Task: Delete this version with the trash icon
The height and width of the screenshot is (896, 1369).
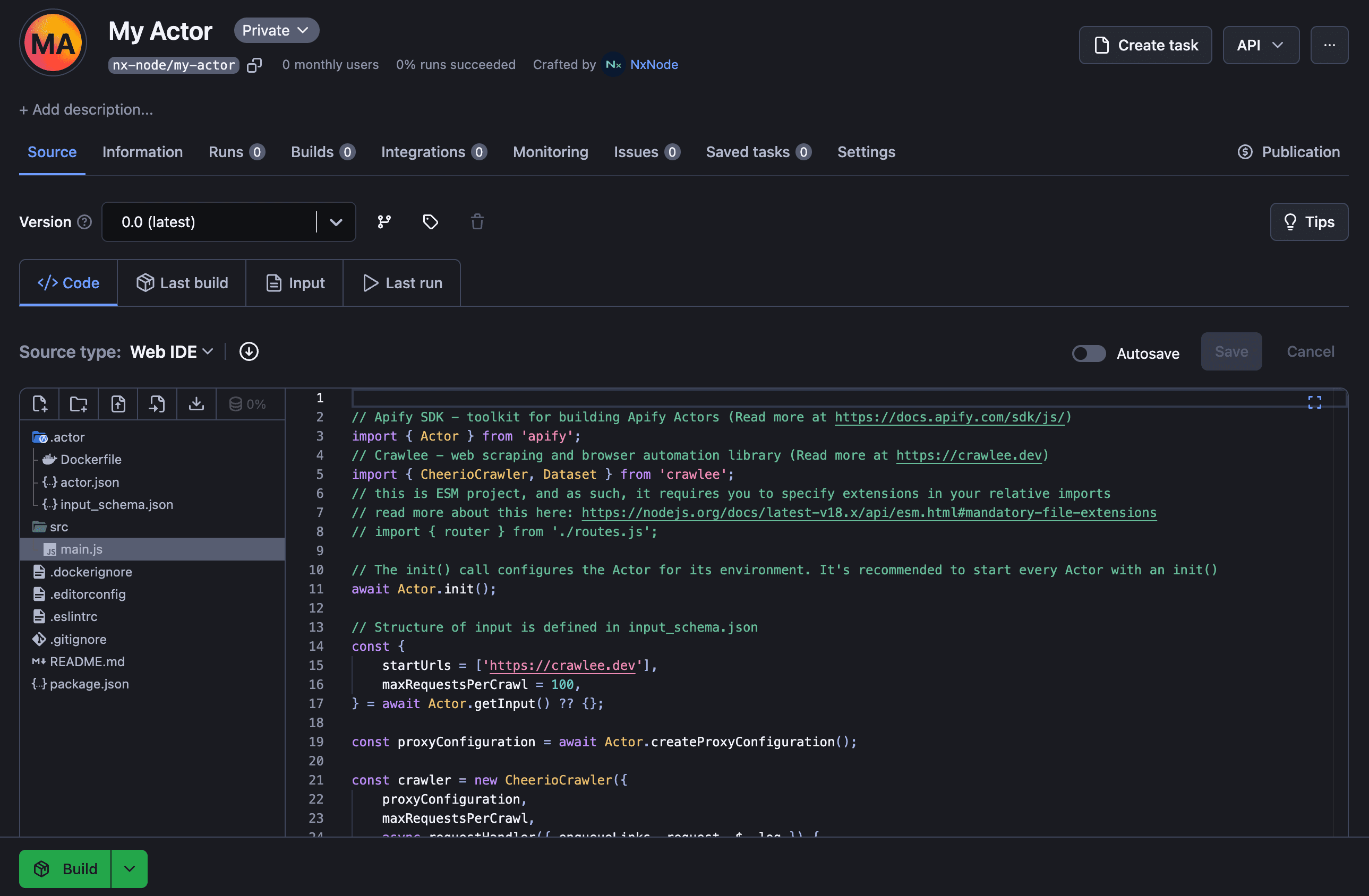Action: [x=476, y=221]
